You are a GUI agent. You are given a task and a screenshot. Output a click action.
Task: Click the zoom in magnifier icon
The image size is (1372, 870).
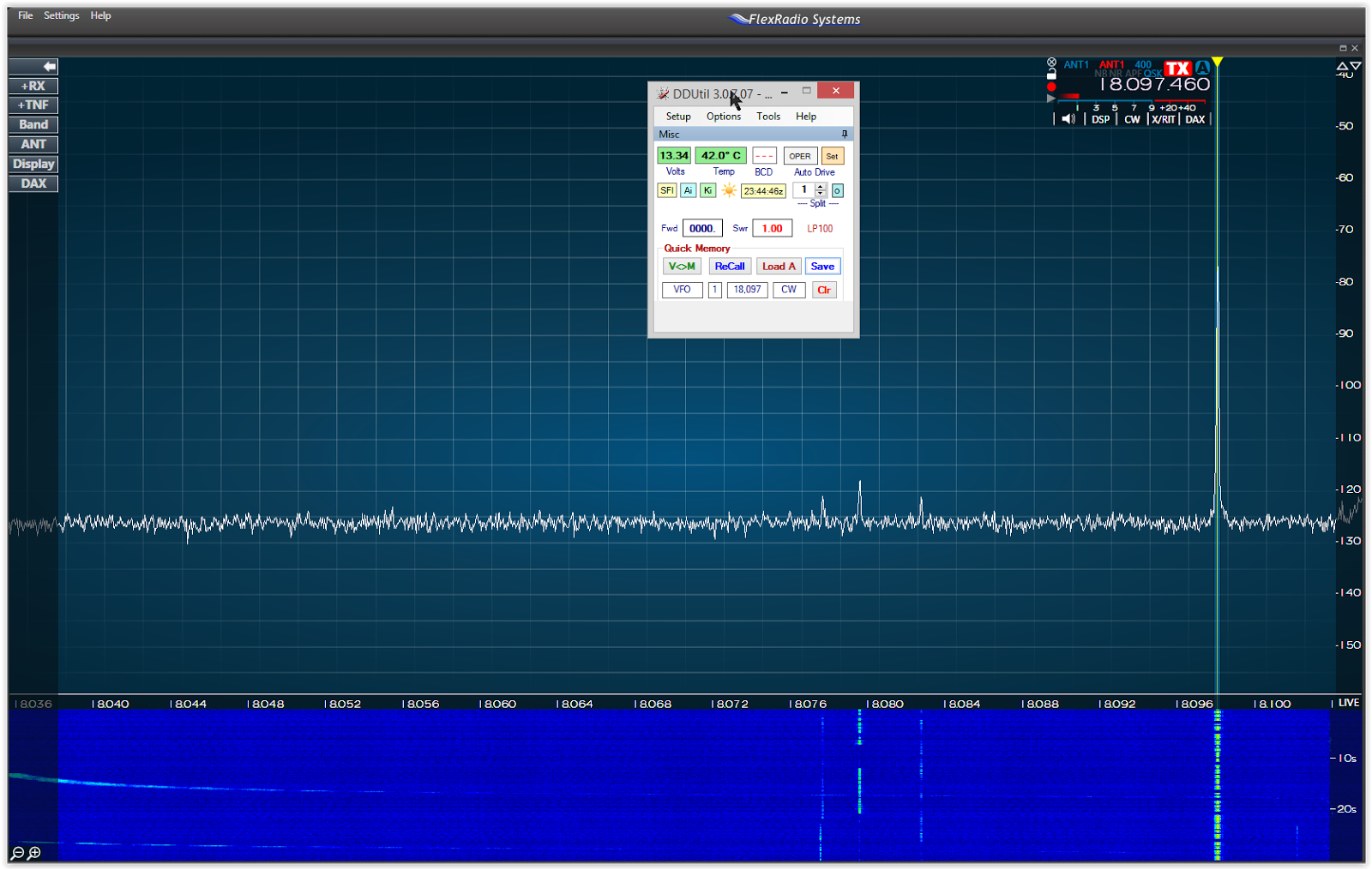(34, 853)
